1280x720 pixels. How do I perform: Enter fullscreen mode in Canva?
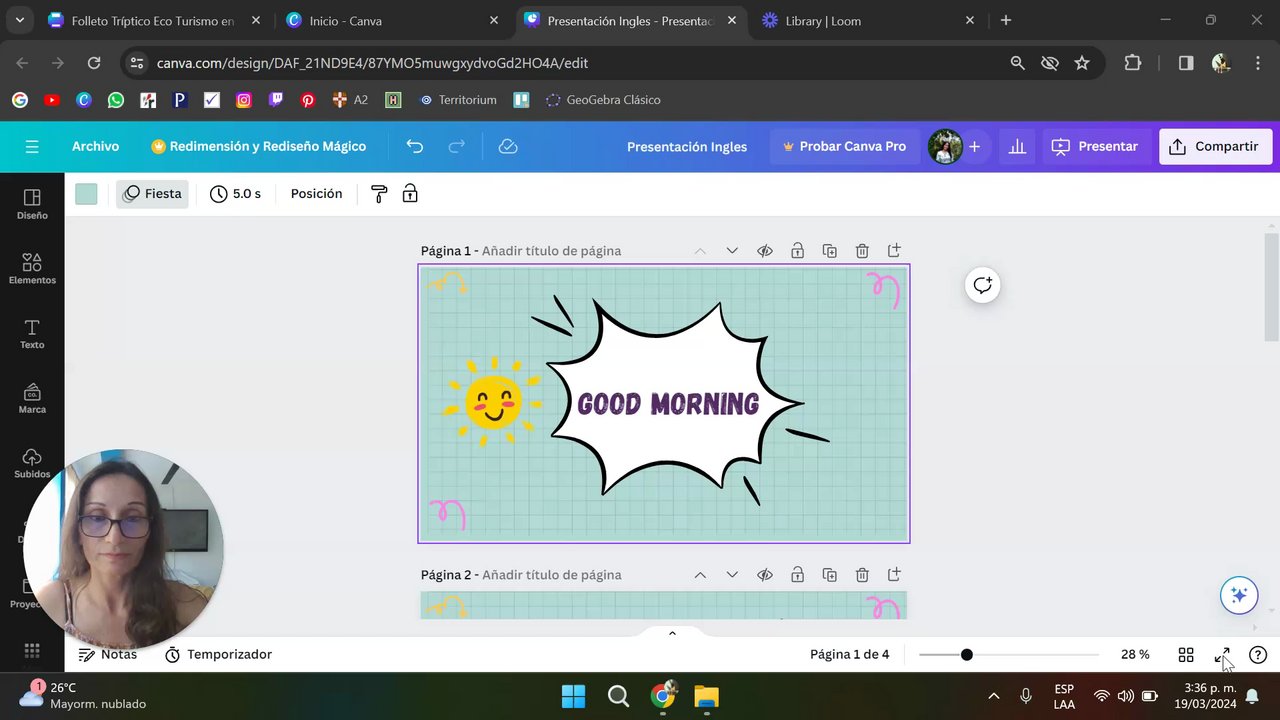pyautogui.click(x=1222, y=655)
